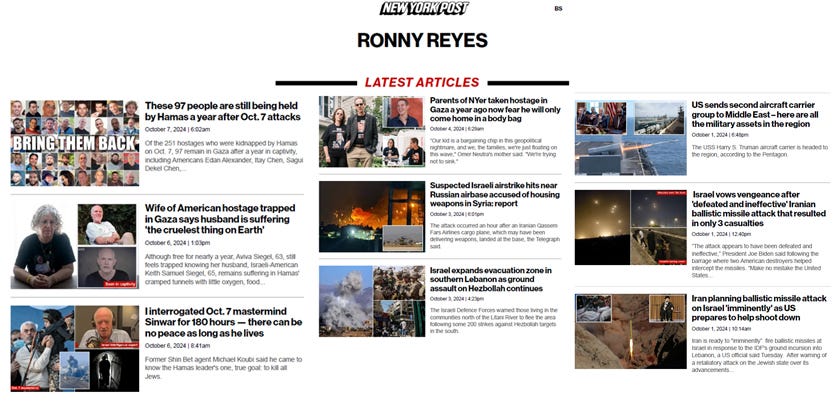
Task: Click the summary 'The USS Harry S. Truman aircraft carrier'
Action: (760, 151)
